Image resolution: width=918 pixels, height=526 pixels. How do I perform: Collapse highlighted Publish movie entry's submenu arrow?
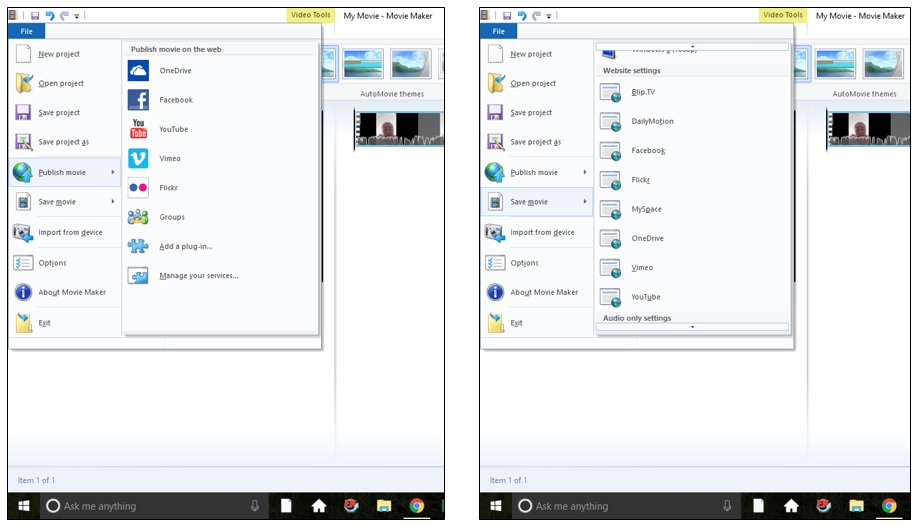tap(112, 172)
